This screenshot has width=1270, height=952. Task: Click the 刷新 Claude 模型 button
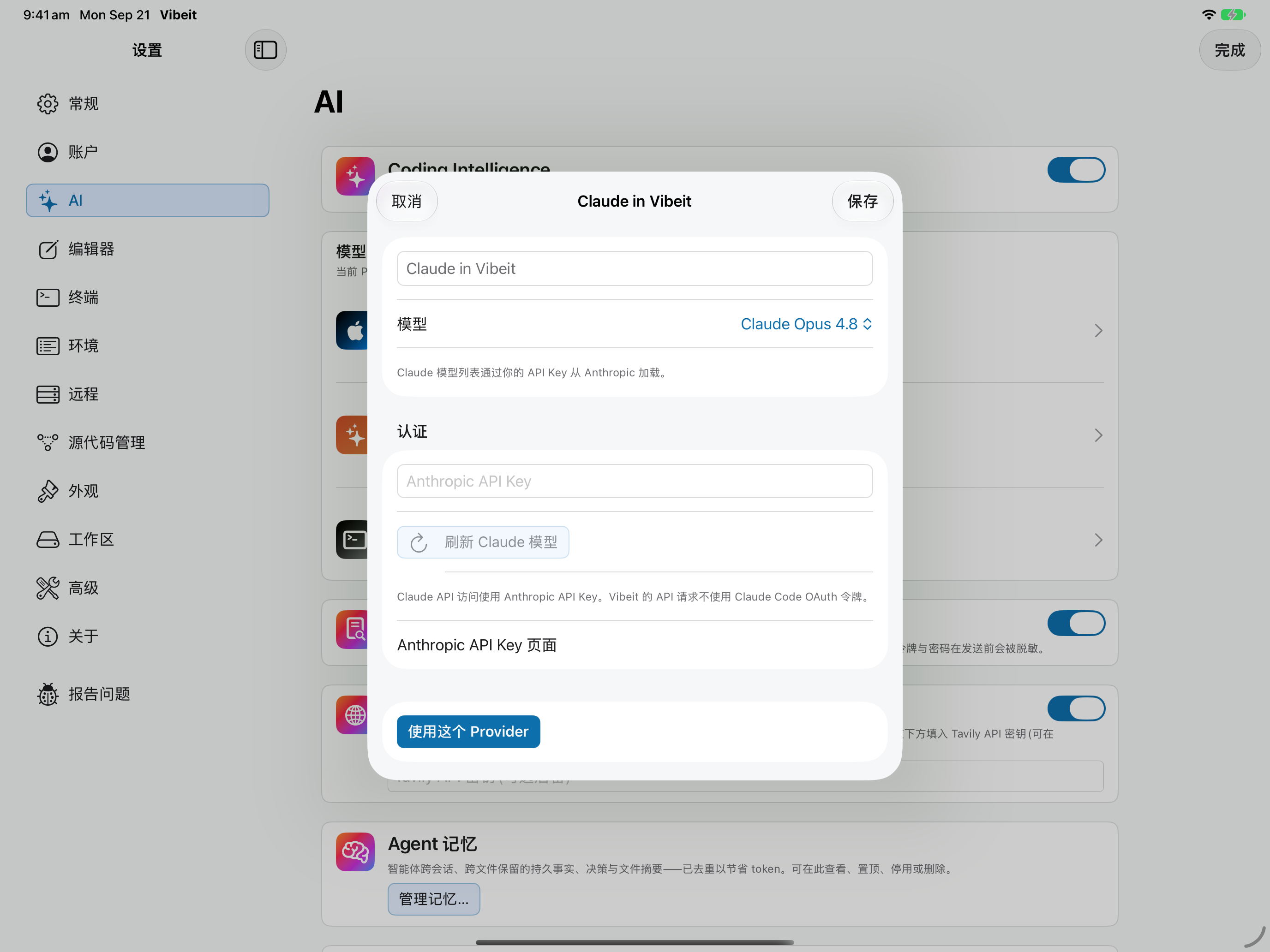pyautogui.click(x=483, y=542)
